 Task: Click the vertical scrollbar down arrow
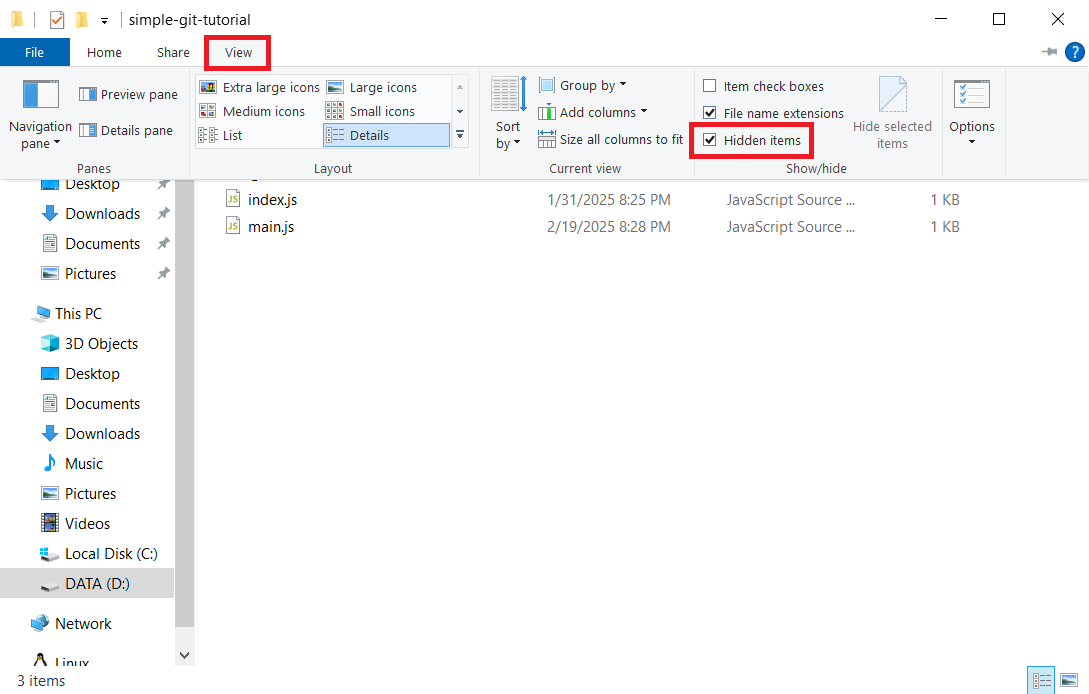pyautogui.click(x=184, y=654)
